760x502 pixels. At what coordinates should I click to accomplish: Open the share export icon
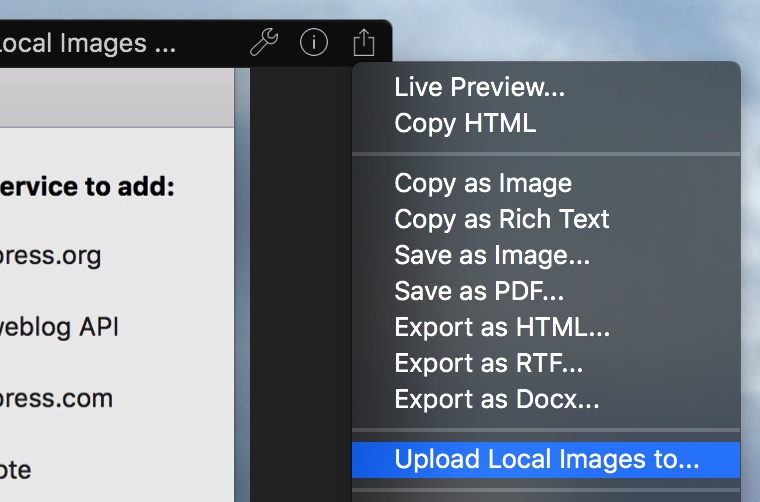coord(364,42)
